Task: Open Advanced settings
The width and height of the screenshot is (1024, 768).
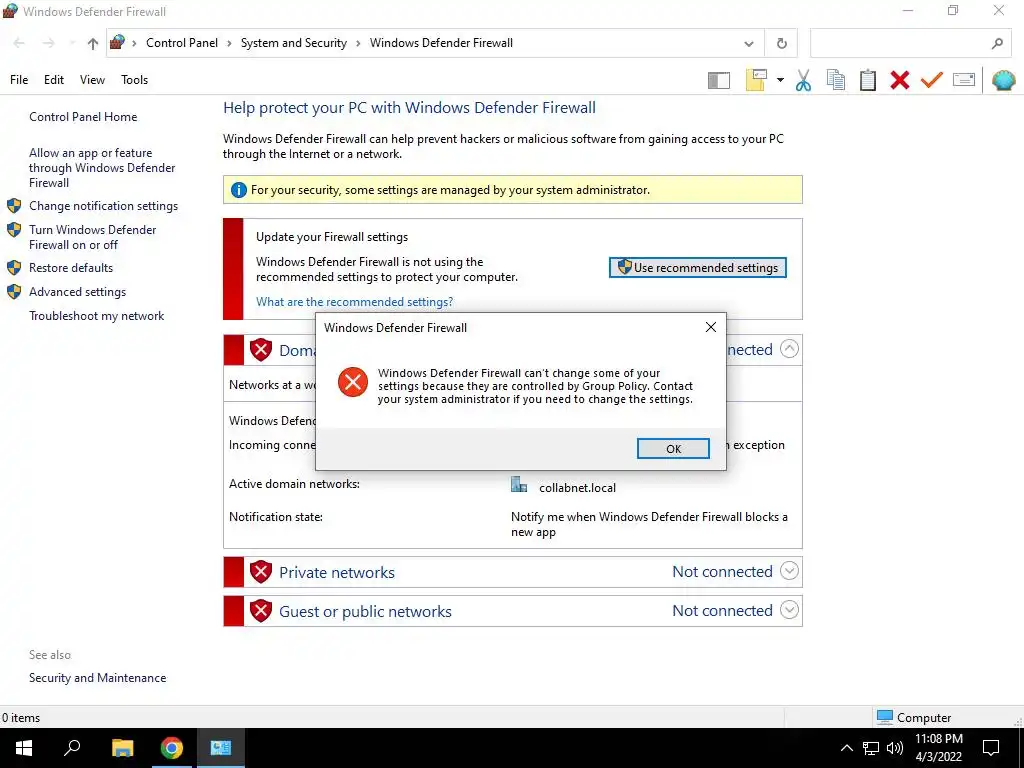Action: (x=77, y=292)
